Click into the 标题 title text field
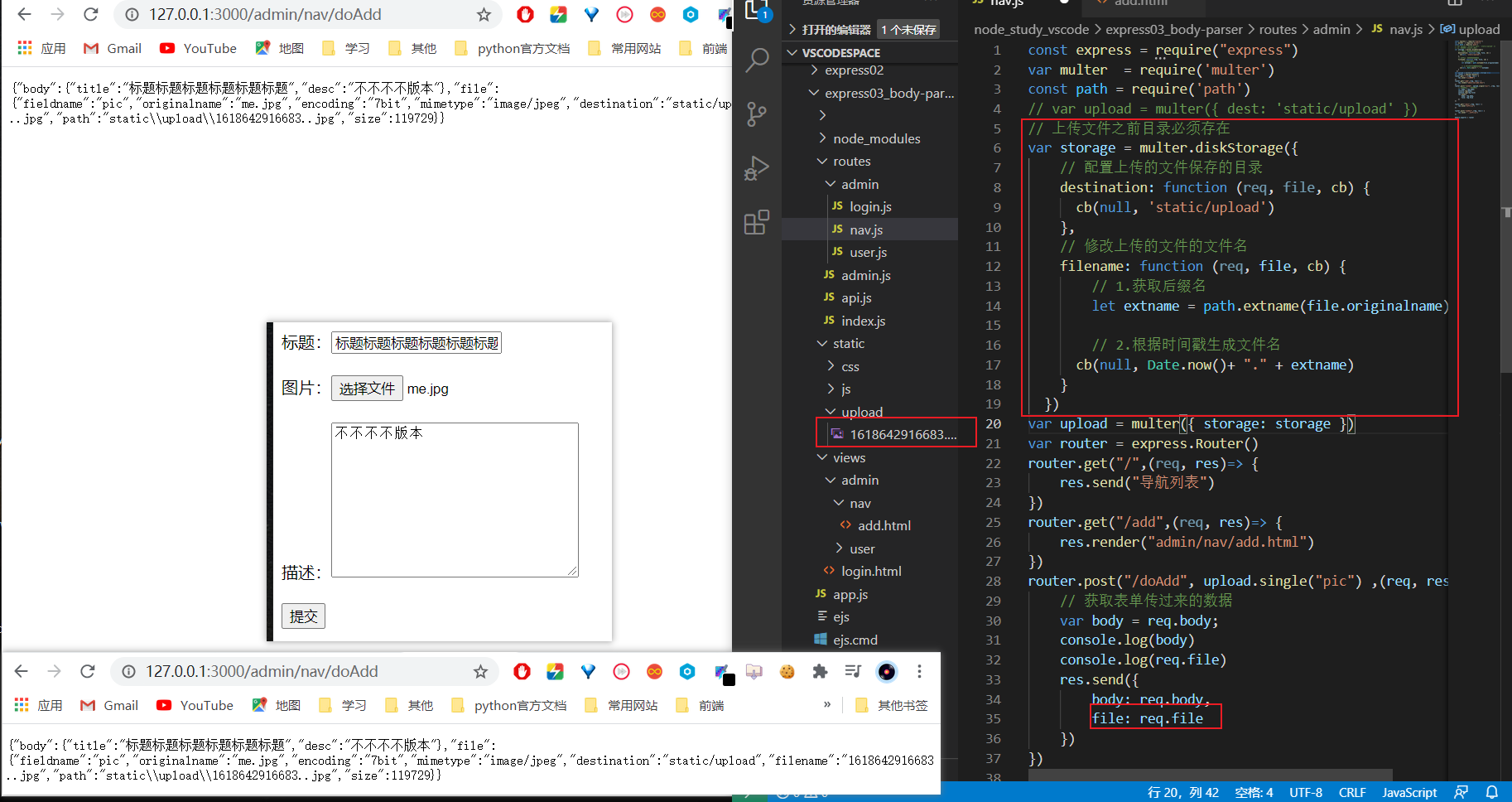The image size is (1512, 802). click(417, 343)
